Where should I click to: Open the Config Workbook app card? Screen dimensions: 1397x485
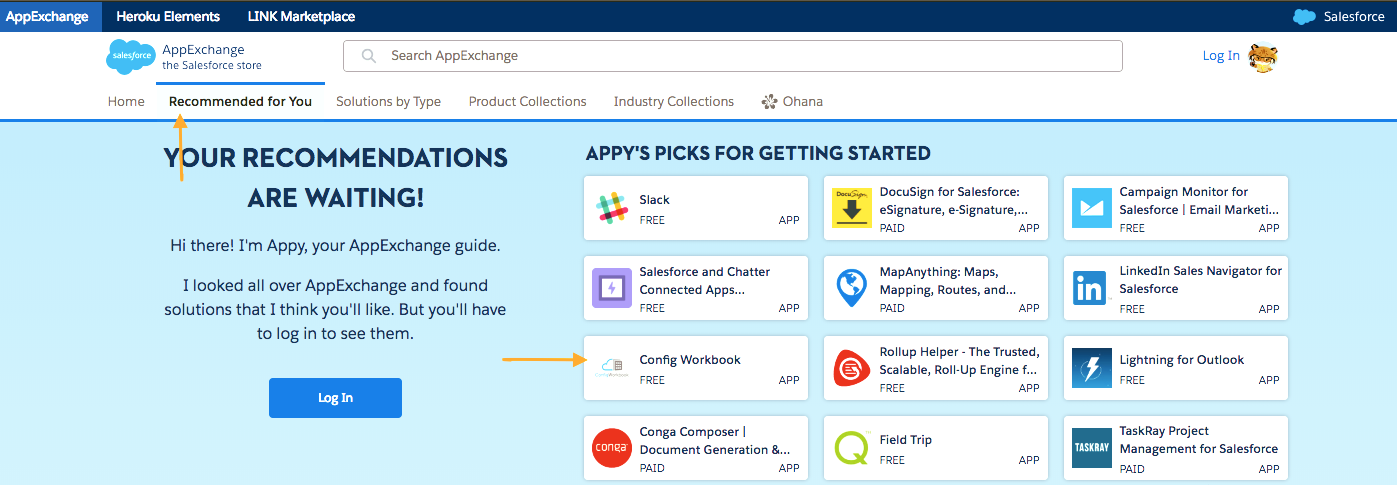click(x=695, y=368)
